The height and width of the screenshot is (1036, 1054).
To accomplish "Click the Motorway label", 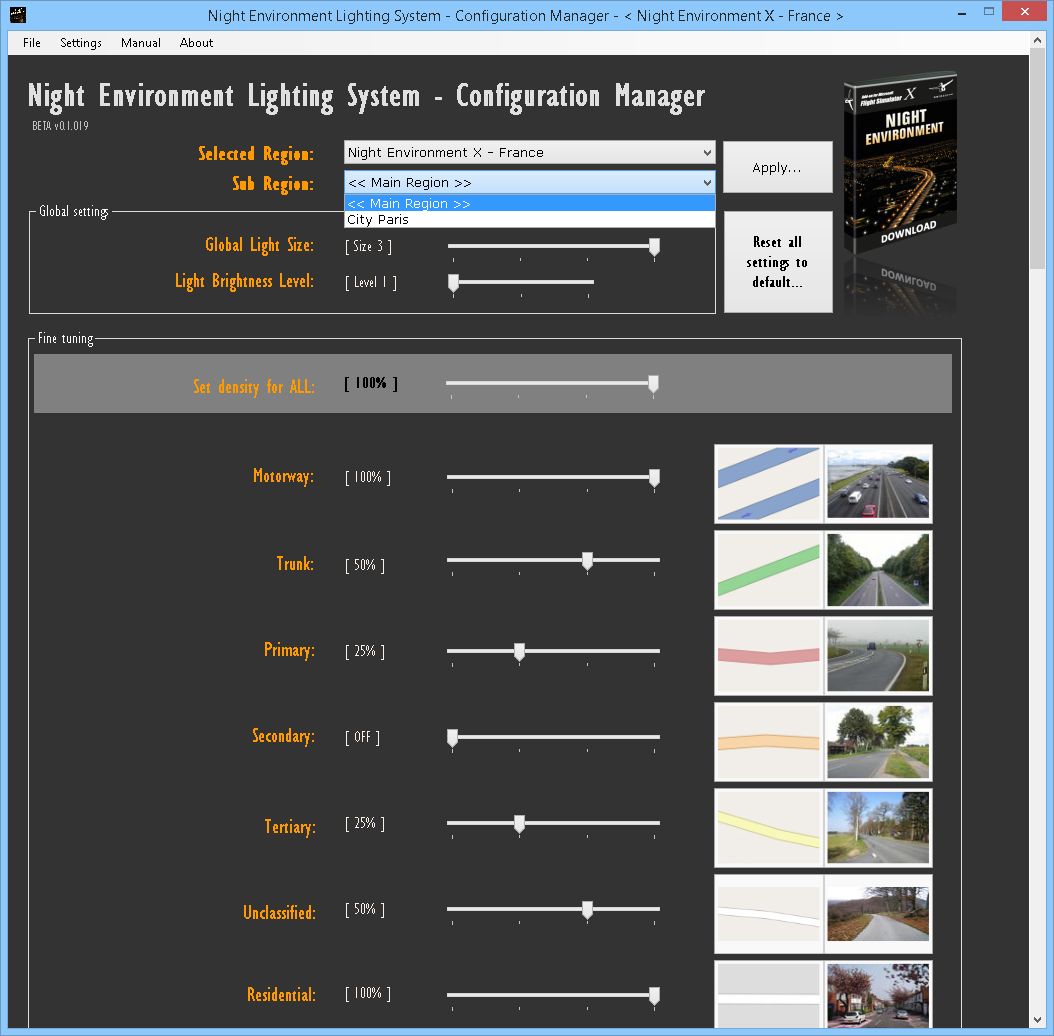I will (283, 477).
